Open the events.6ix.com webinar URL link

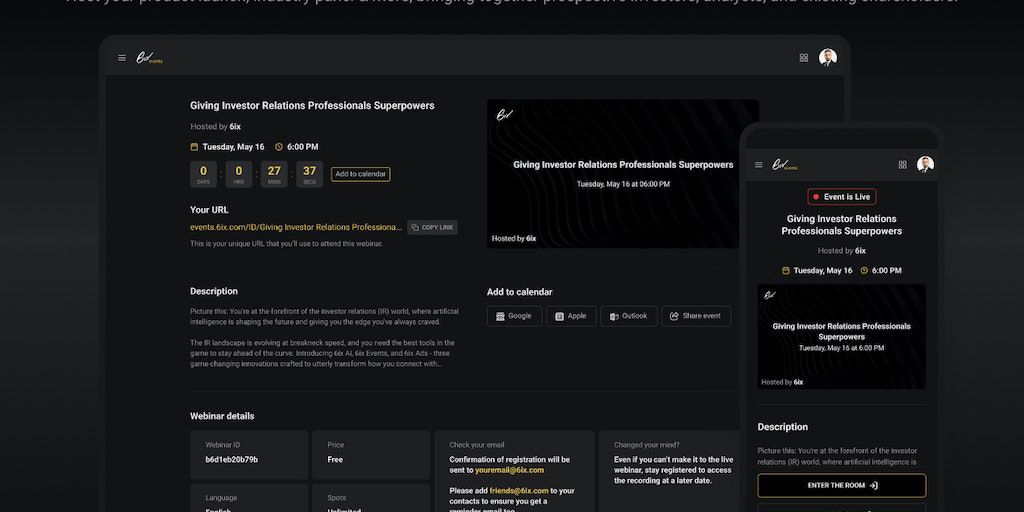[x=295, y=227]
